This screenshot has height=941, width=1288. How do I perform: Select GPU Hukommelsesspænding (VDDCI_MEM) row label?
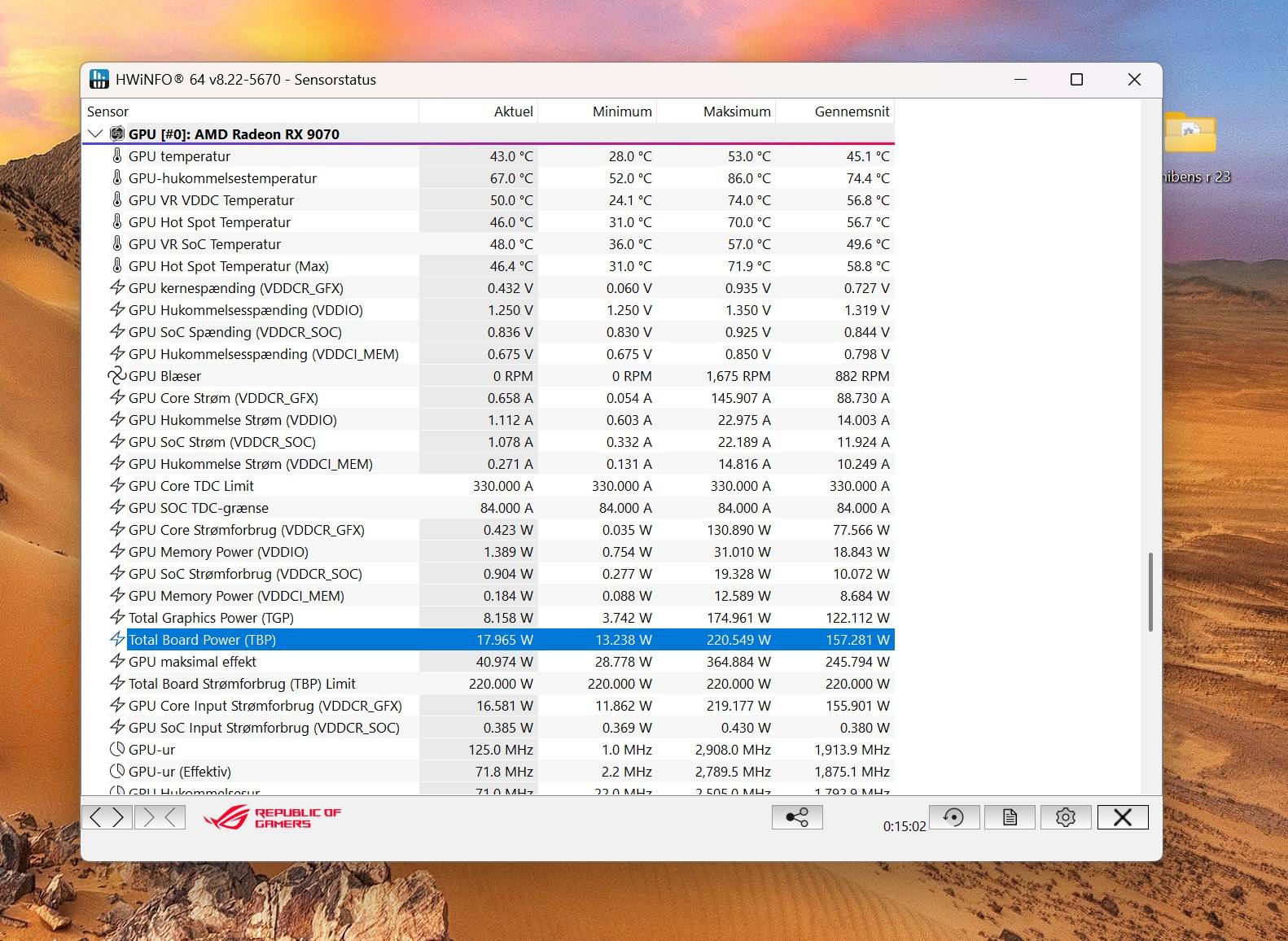click(x=264, y=353)
